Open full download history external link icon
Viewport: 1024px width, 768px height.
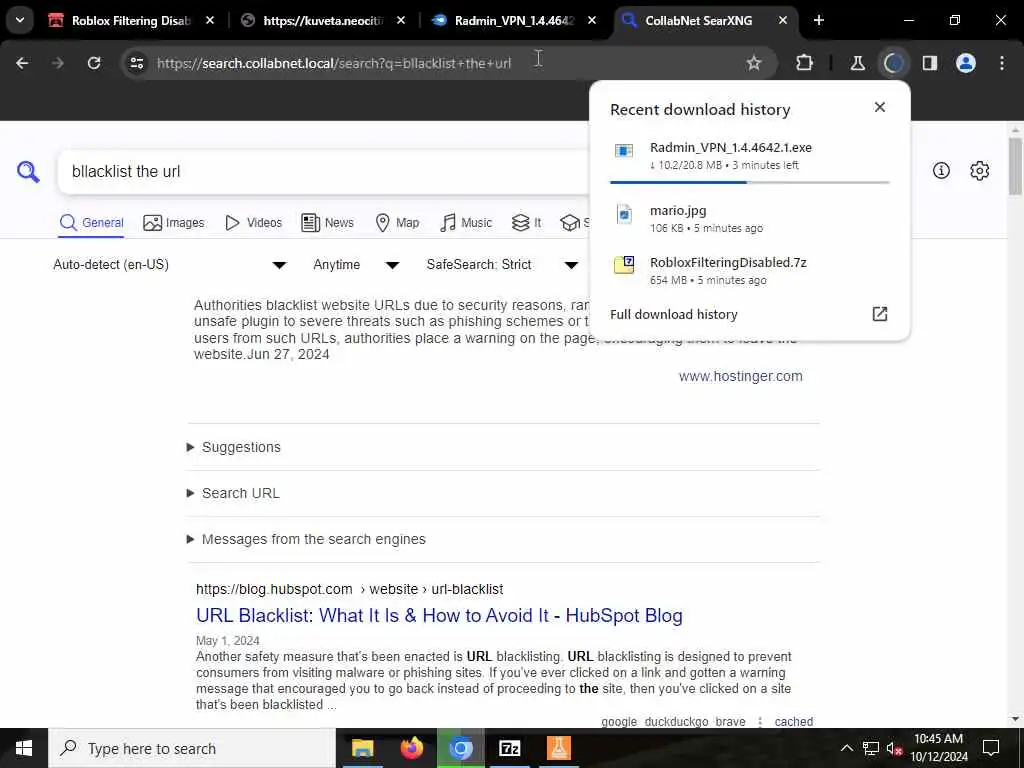(880, 314)
